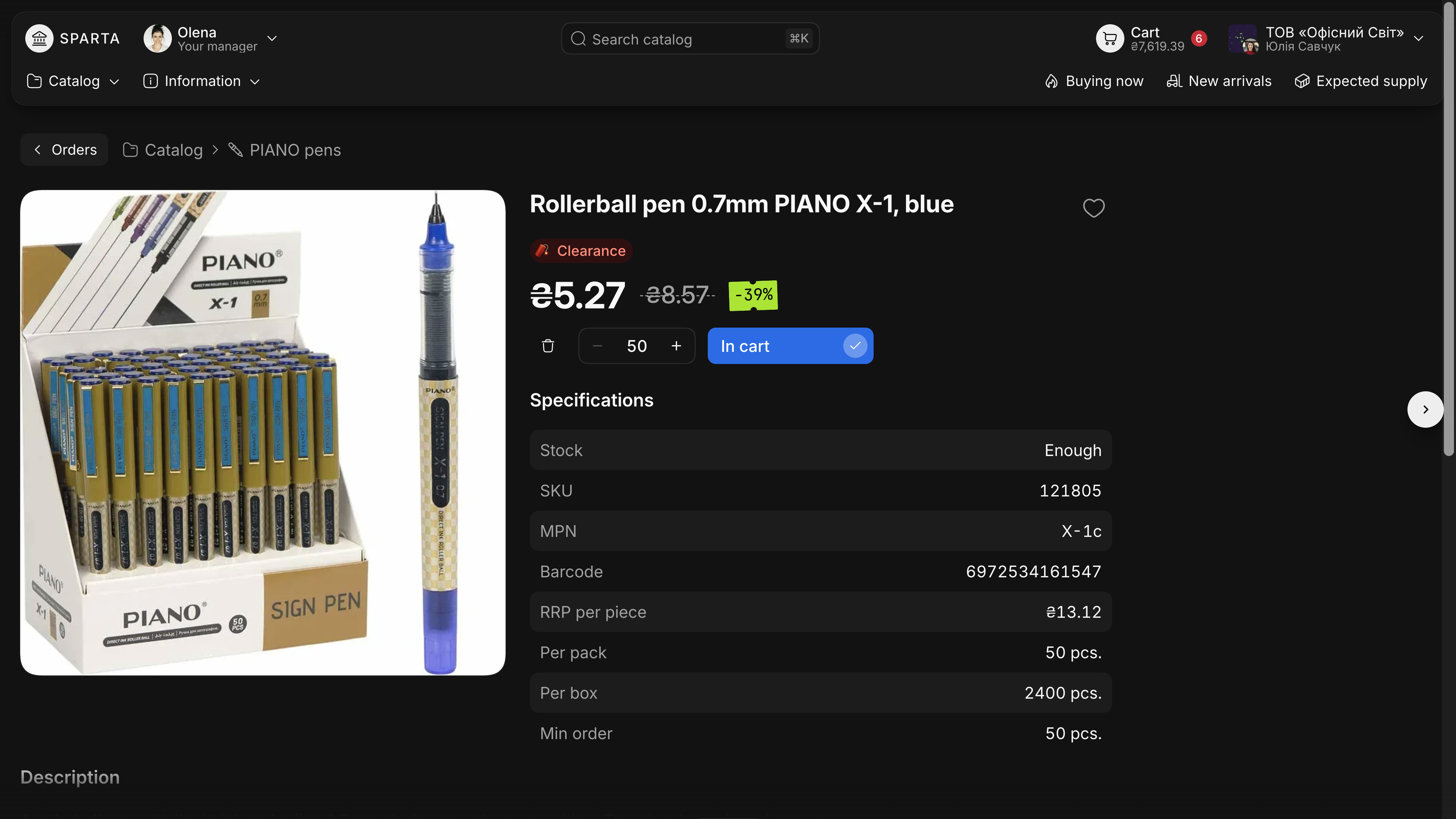Click the cart badge showing 6
The image size is (1456, 819).
(x=1198, y=38)
